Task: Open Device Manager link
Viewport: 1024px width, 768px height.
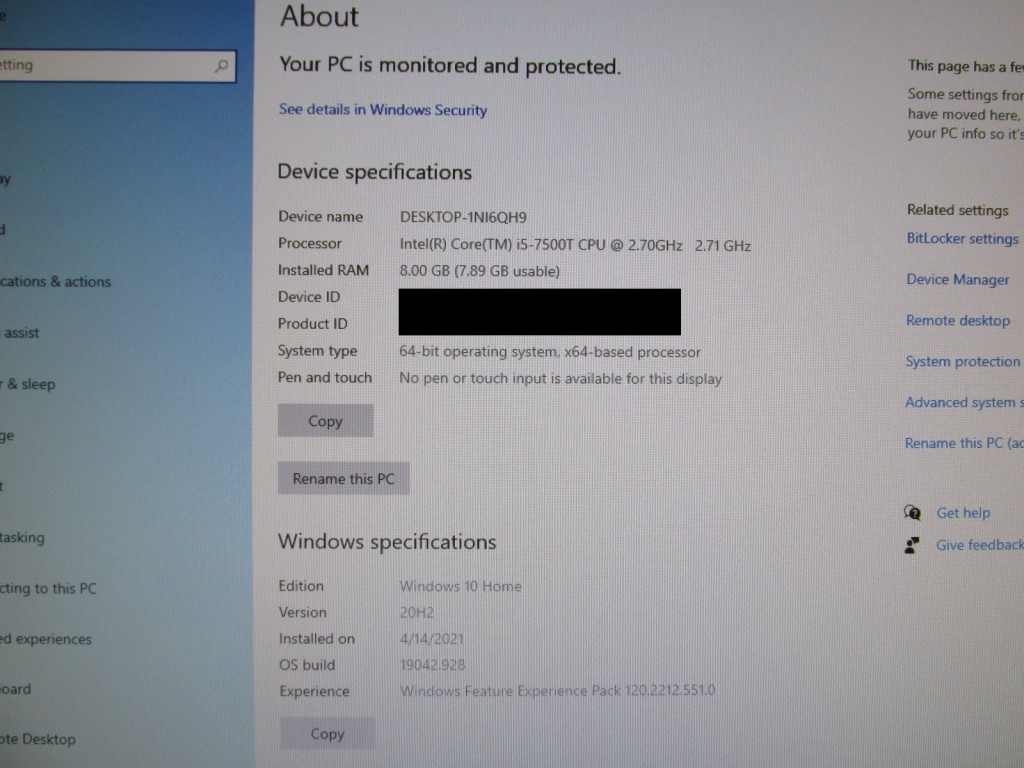Action: tap(957, 280)
